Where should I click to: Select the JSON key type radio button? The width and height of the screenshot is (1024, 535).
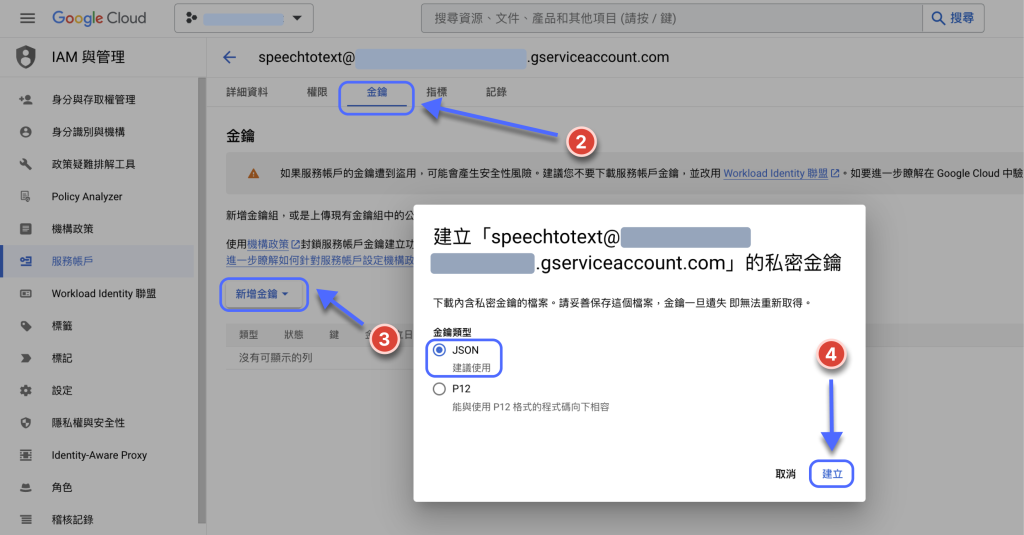tap(440, 350)
